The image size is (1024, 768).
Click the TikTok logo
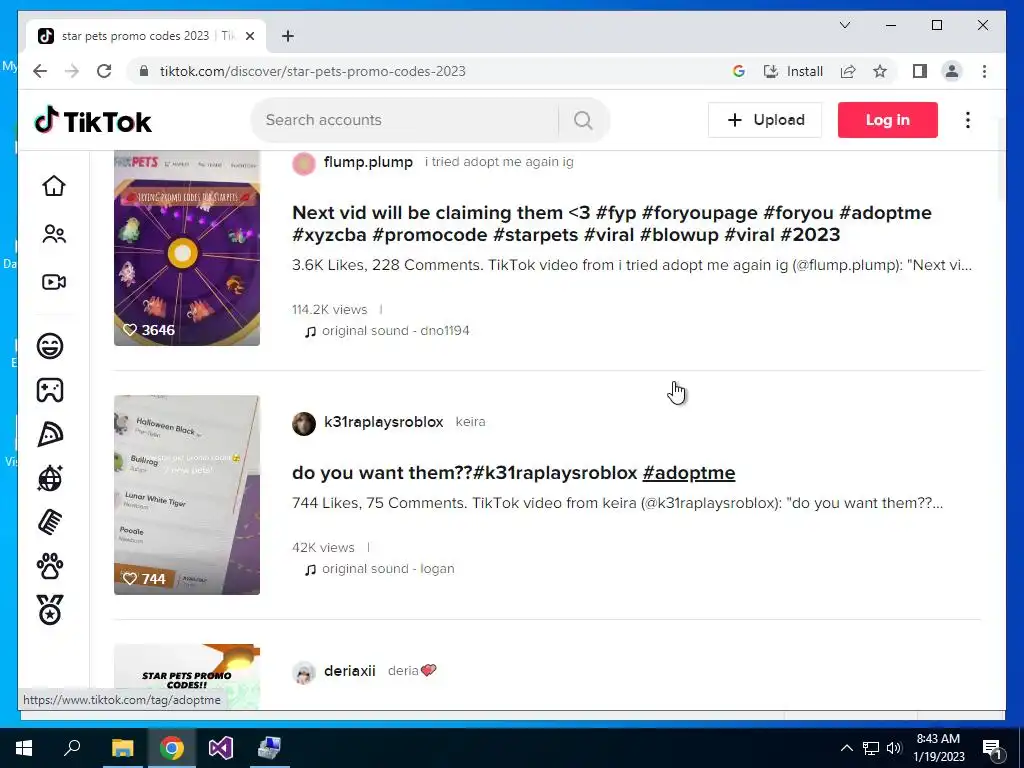[x=93, y=120]
